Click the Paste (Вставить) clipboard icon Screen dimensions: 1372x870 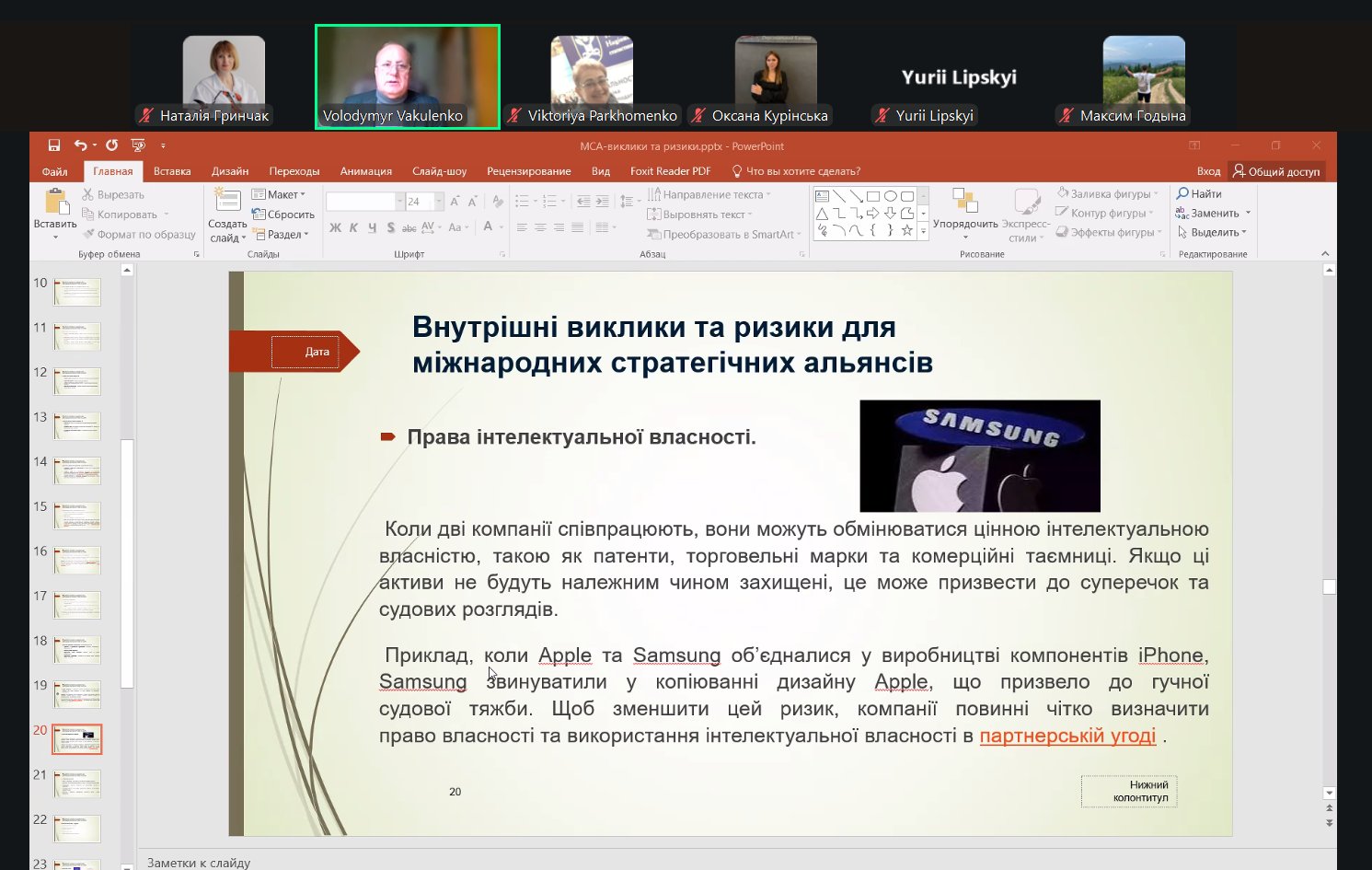coord(55,203)
